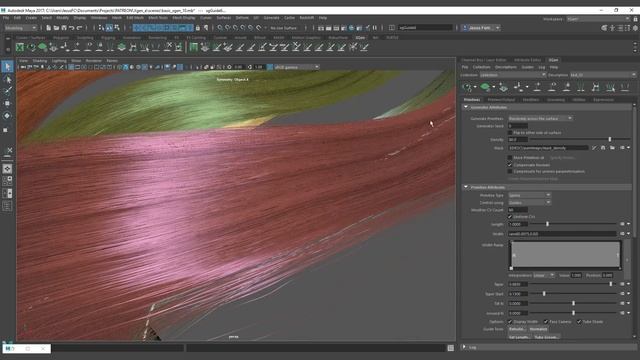Click the first icon in XGen toolbar
Screen dimensions: 640x360
(467, 87)
